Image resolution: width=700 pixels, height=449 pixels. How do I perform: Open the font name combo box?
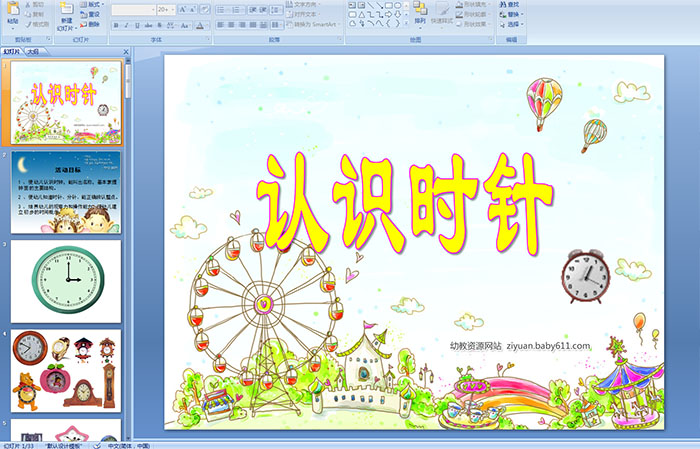[133, 9]
